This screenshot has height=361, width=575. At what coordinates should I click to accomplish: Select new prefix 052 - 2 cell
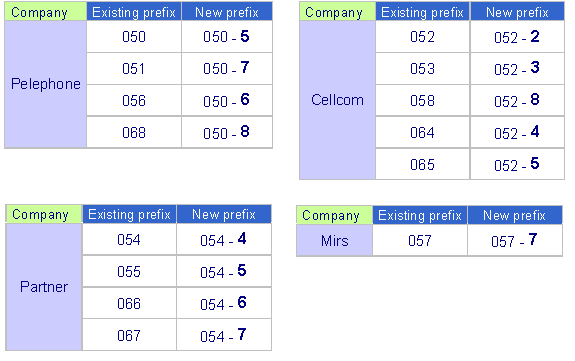517,37
